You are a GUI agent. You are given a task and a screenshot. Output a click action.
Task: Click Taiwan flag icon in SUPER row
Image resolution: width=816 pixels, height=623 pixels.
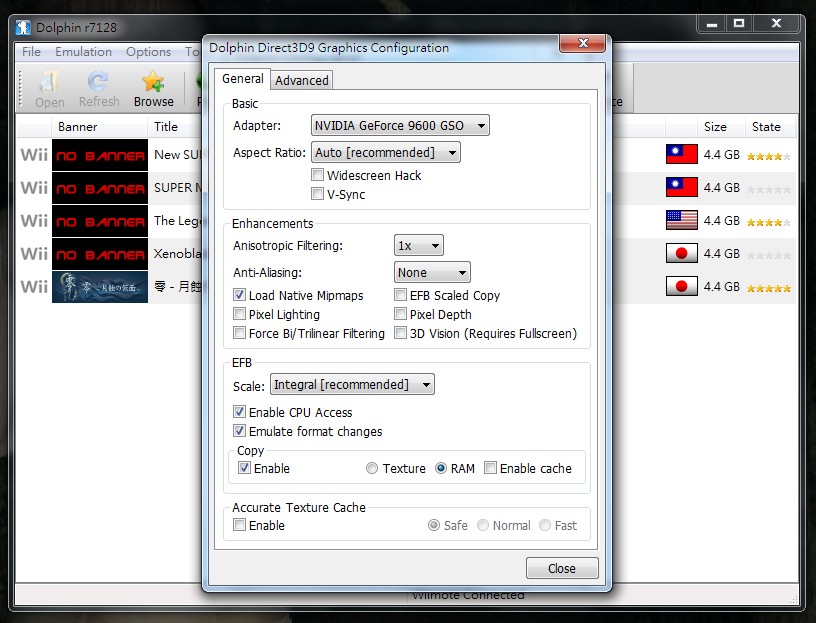[681, 187]
